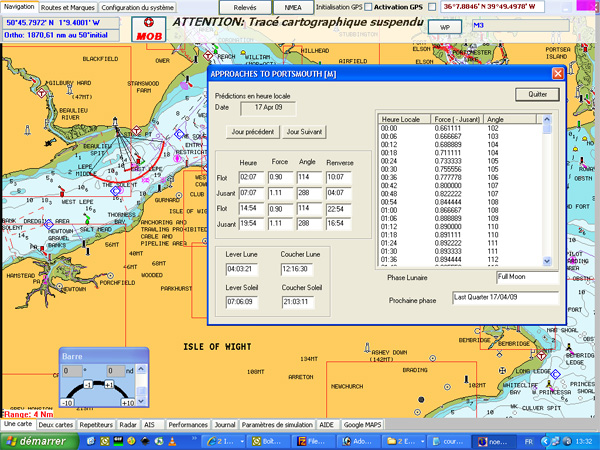Click the +1 mark on Barre rudder gauge
Screen dimensions: 600x450
[x=109, y=385]
